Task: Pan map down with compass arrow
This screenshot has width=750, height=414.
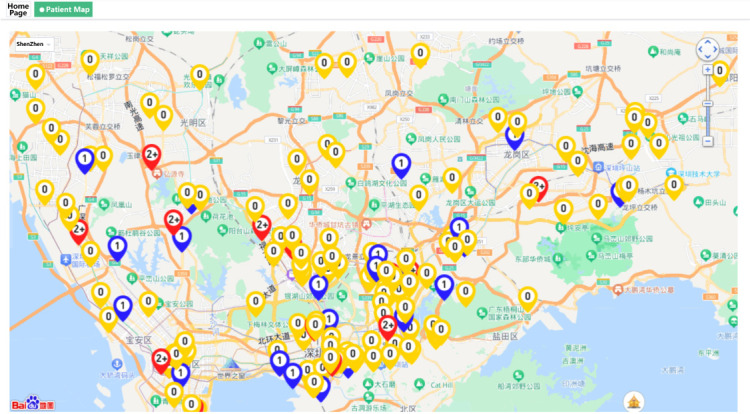Action: (x=708, y=56)
